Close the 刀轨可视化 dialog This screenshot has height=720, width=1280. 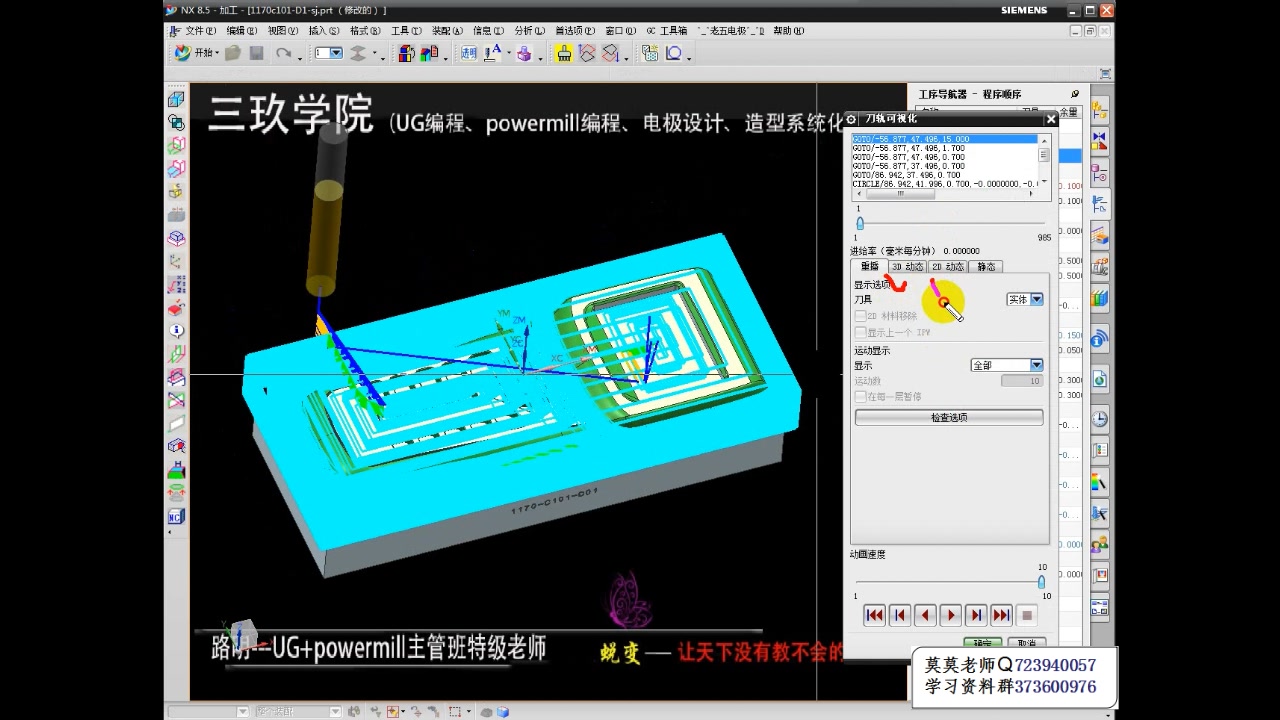(x=1051, y=119)
